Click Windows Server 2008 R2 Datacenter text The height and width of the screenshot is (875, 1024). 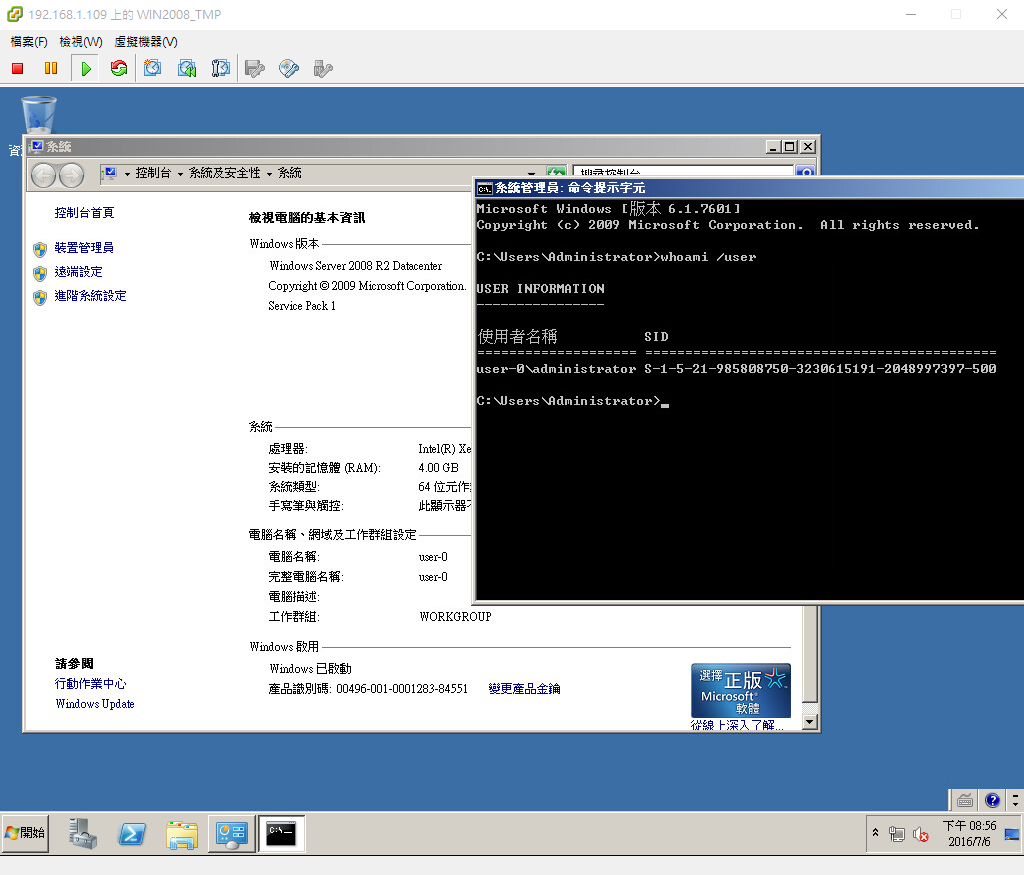(x=355, y=266)
